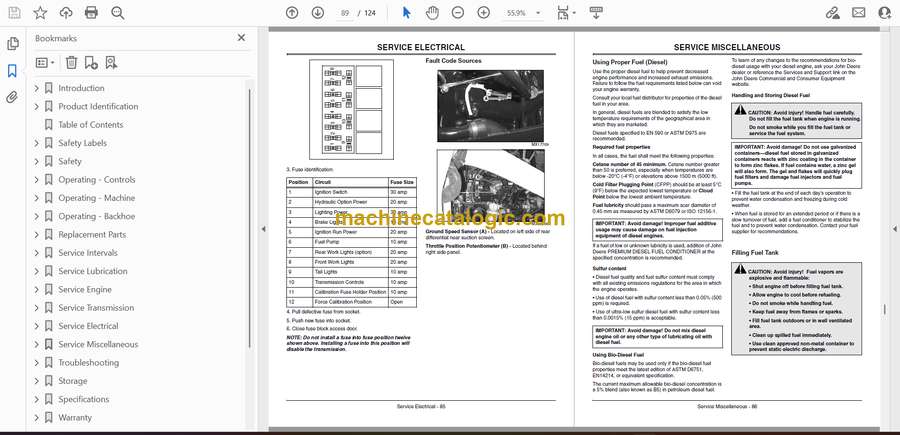Click the 'Fault Code Sources' heading
Image resolution: width=900 pixels, height=435 pixels.
coord(453,61)
